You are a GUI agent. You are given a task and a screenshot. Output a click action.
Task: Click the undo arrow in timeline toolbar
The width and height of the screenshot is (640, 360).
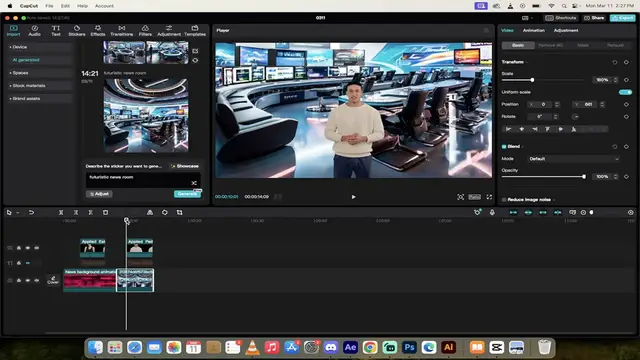click(x=31, y=212)
